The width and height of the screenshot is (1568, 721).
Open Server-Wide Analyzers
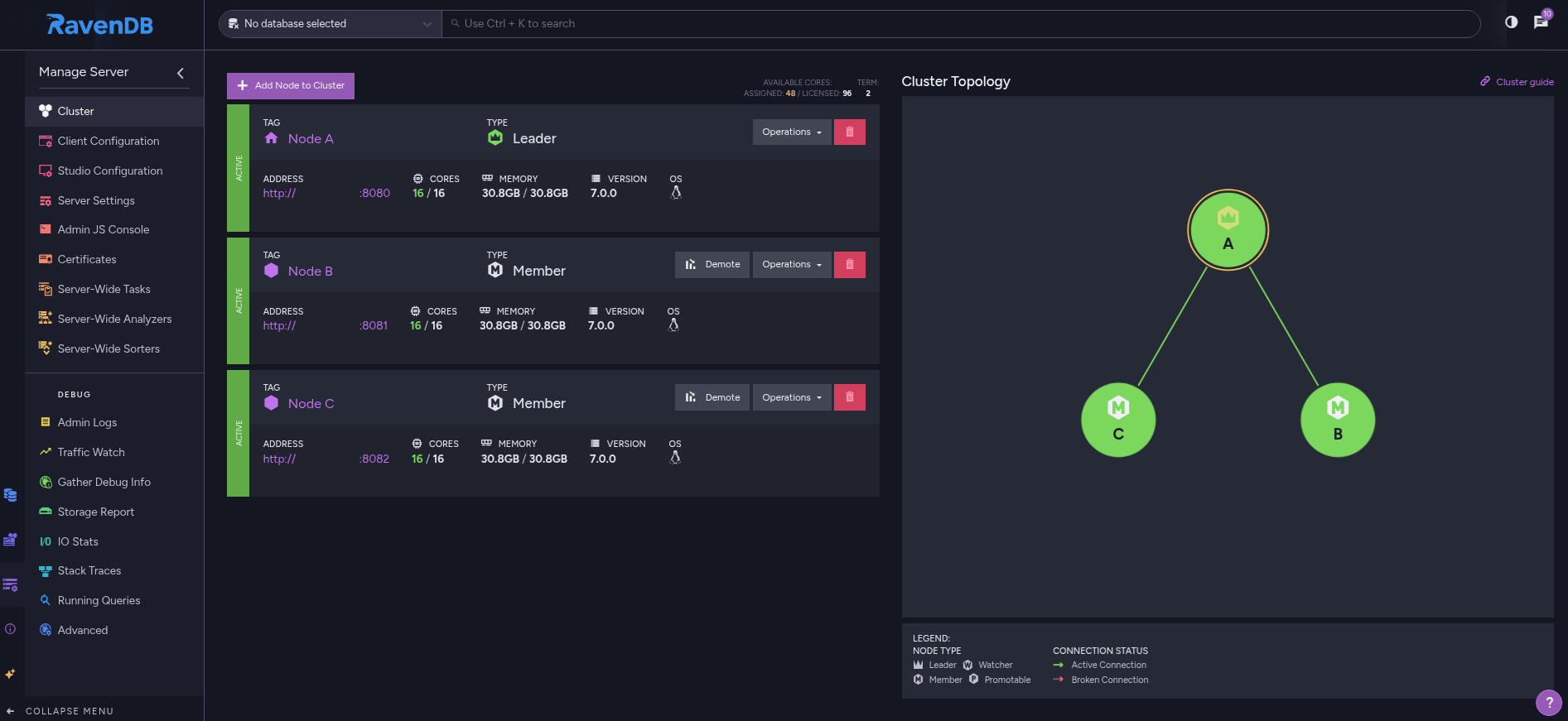(114, 319)
